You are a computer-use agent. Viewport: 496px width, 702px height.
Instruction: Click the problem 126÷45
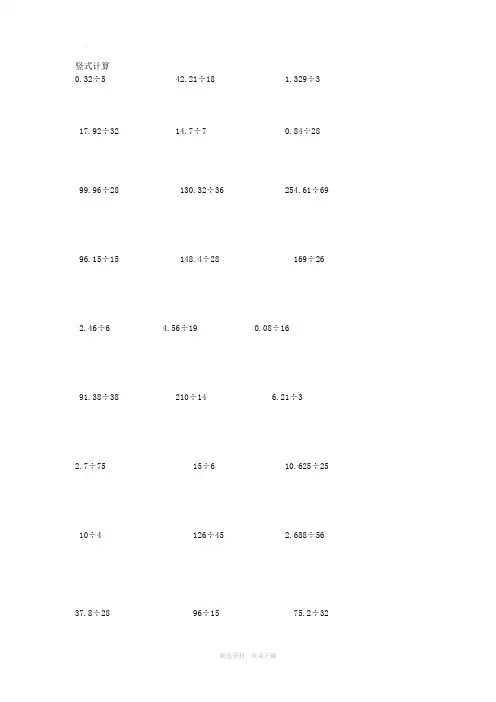coord(208,535)
